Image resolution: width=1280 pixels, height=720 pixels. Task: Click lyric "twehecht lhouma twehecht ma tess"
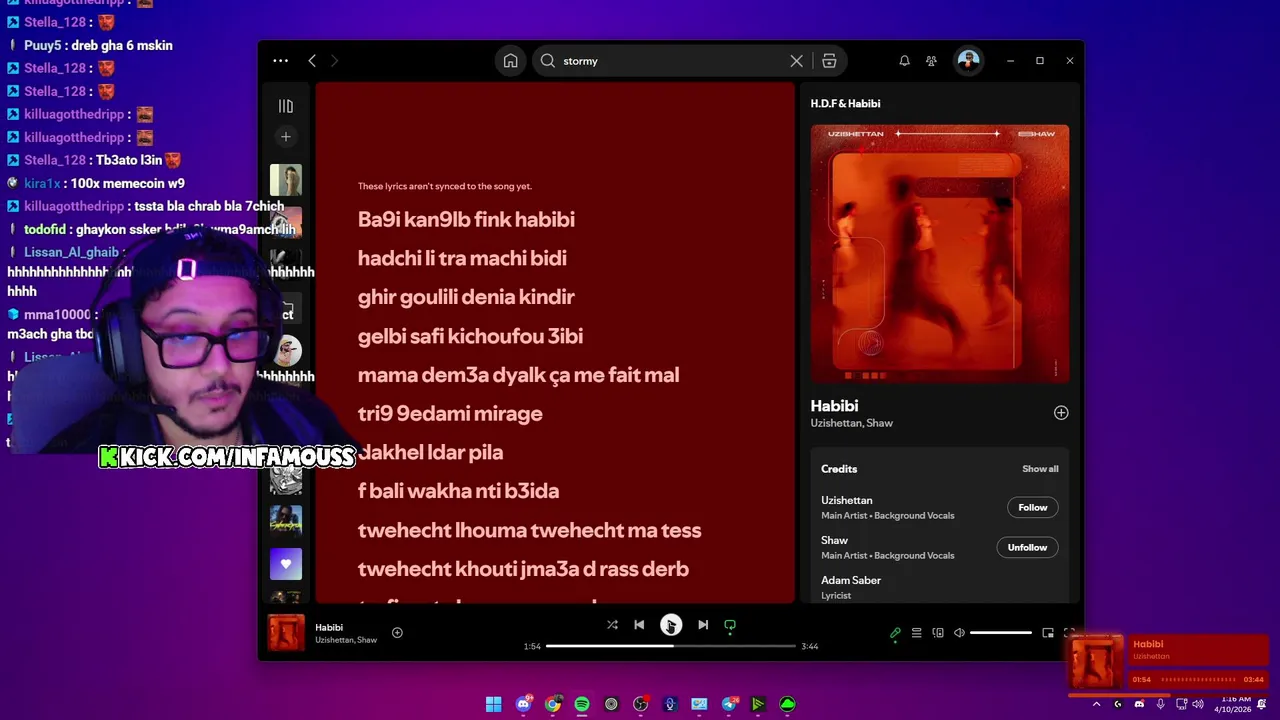(x=529, y=530)
